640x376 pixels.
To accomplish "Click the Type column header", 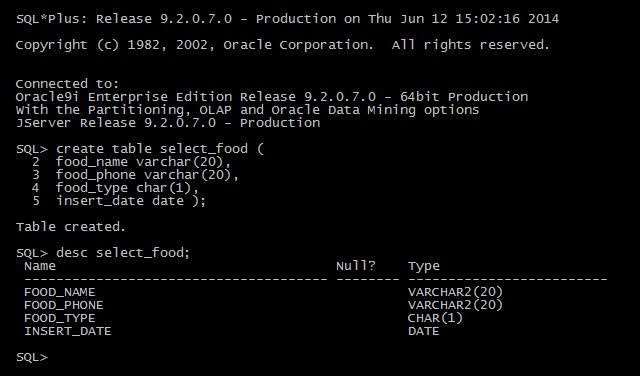I will tap(424, 267).
